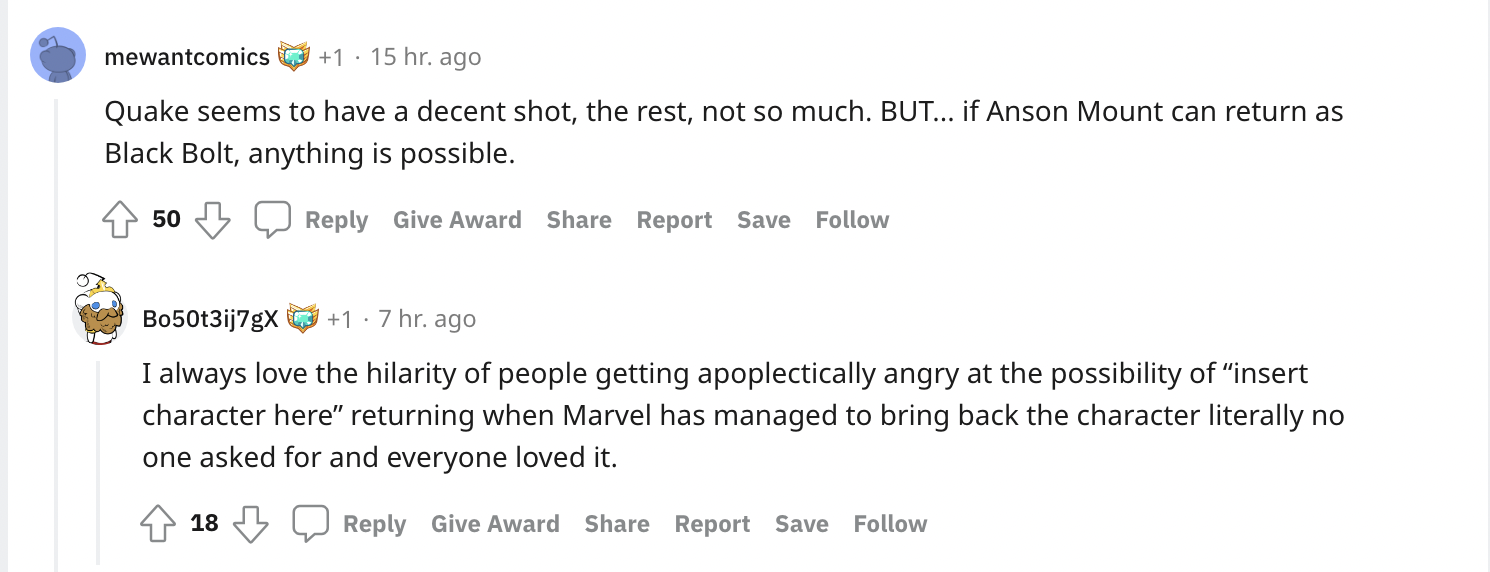The height and width of the screenshot is (572, 1490).
Task: Report mewantcomics' comment
Action: pos(674,220)
